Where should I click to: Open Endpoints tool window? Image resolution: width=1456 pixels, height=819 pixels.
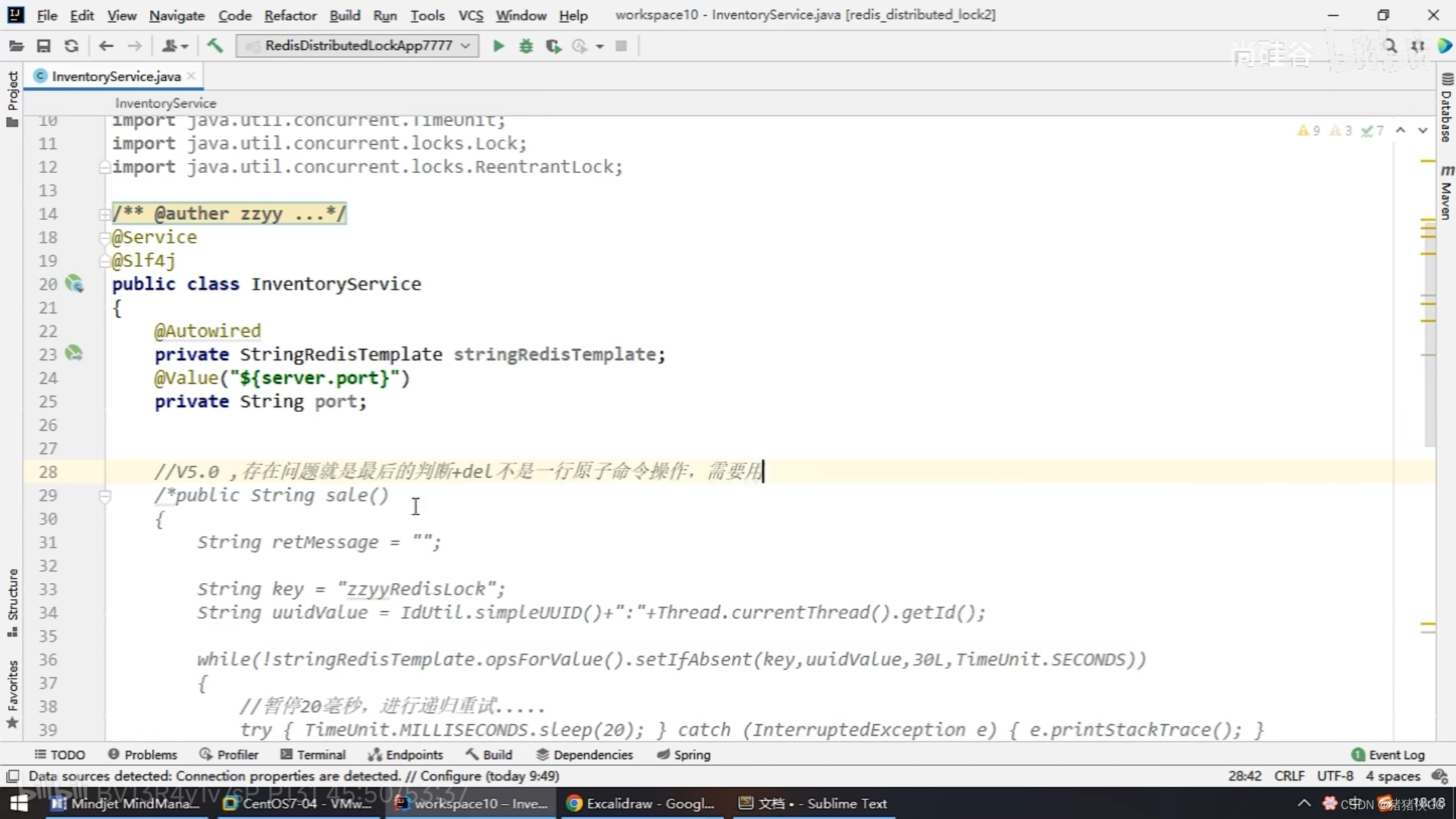tap(405, 755)
